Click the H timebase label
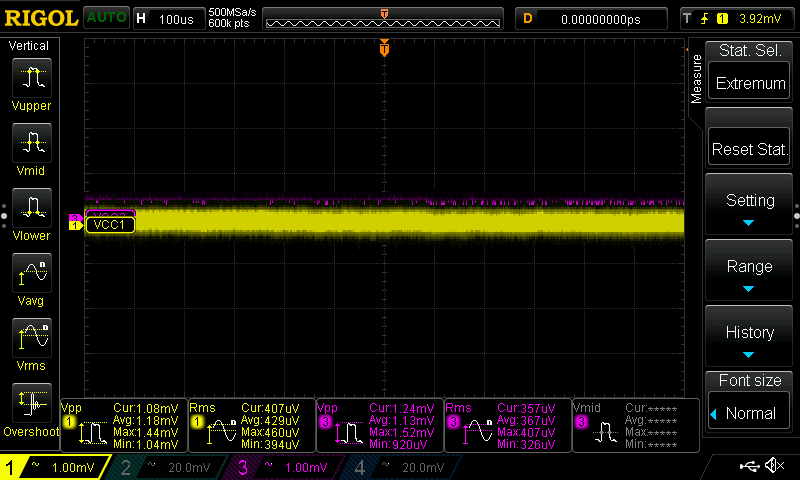The width and height of the screenshot is (800, 480). pos(141,19)
